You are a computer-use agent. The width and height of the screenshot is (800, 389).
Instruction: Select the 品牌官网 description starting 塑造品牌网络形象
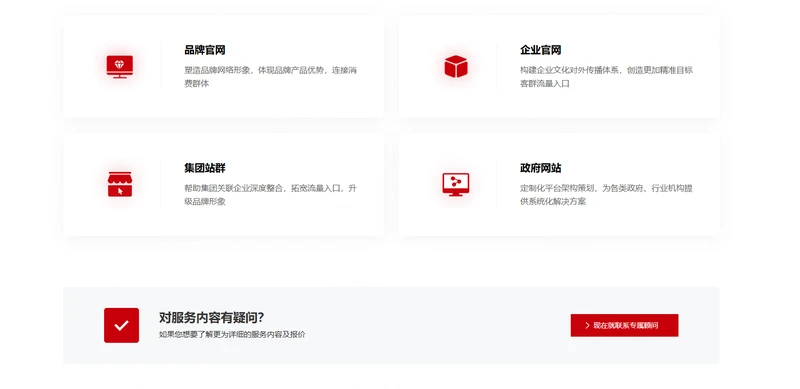coord(270,77)
